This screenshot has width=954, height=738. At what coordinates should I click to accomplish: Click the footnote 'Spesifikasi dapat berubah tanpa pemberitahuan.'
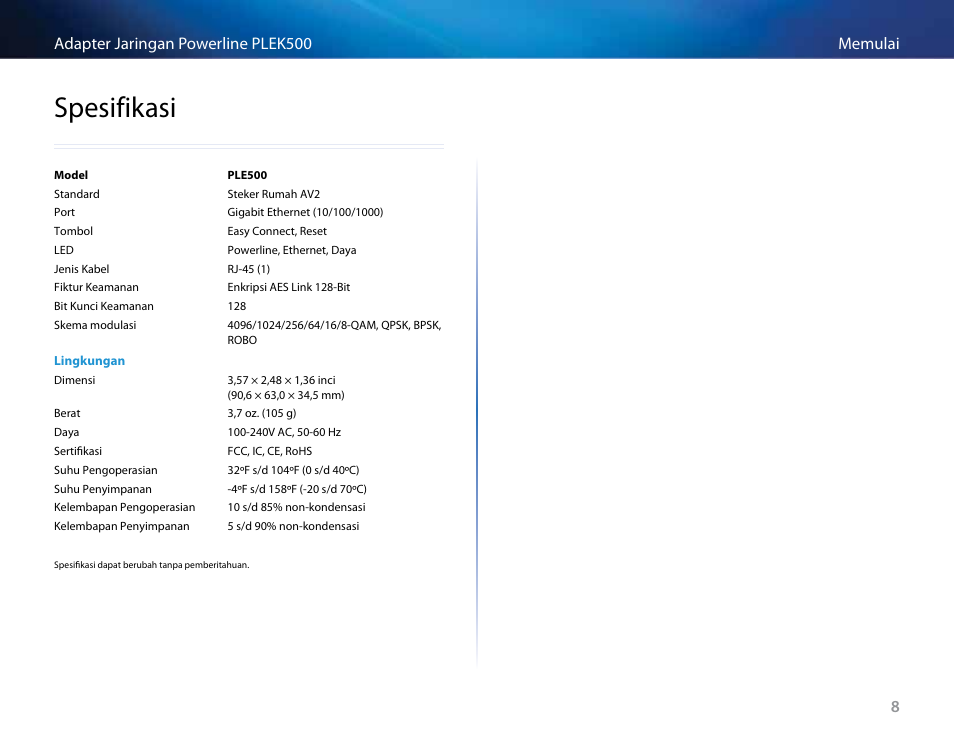(151, 565)
